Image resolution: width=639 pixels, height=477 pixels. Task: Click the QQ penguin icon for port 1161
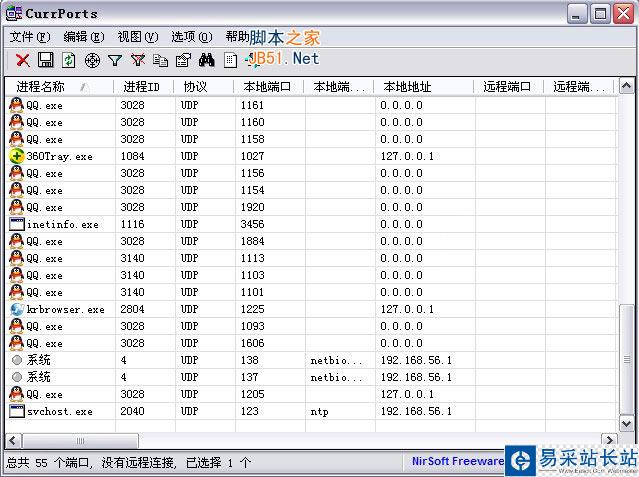(17, 105)
